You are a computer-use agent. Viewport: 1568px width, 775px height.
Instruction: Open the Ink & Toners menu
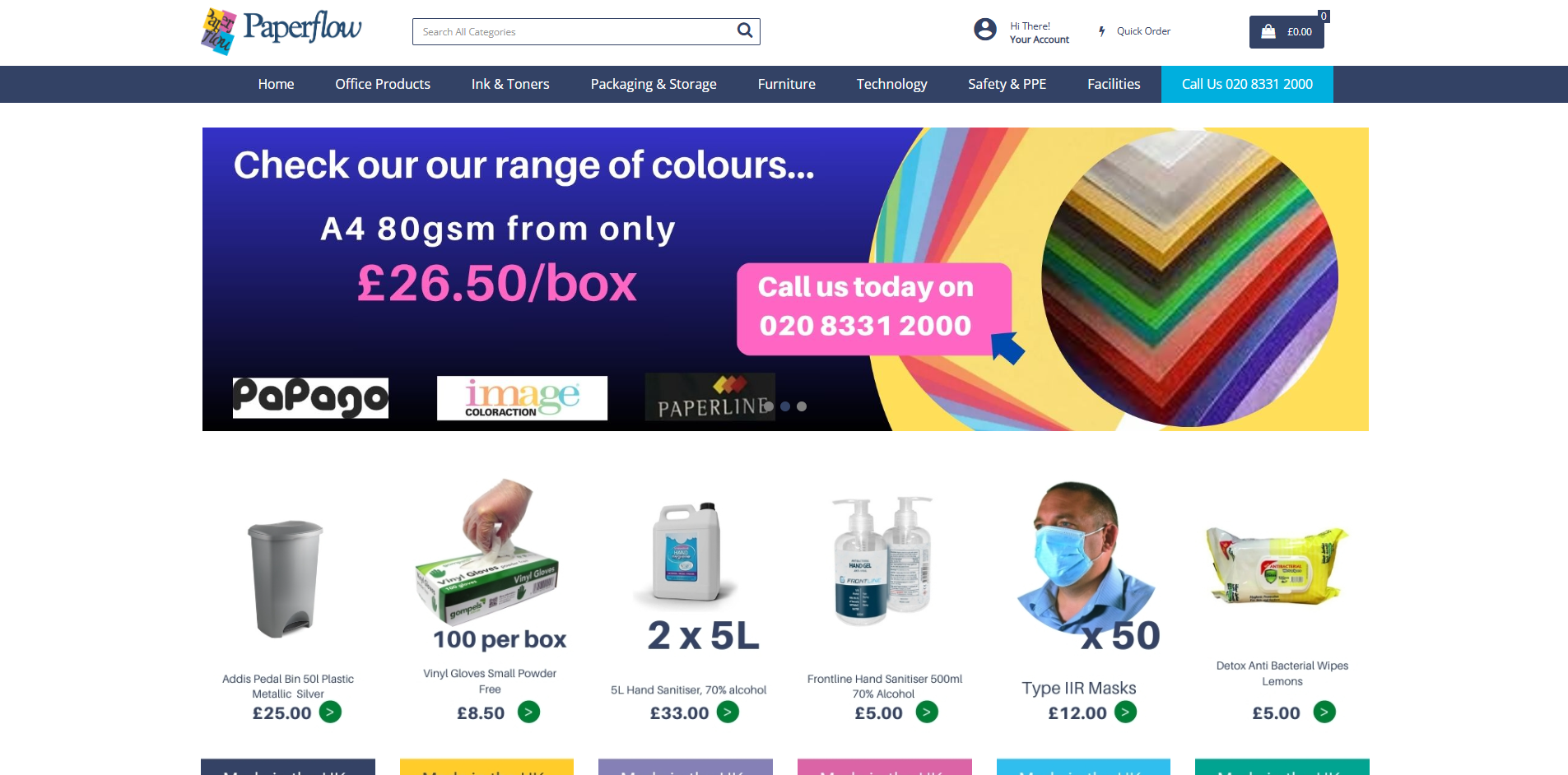[510, 84]
